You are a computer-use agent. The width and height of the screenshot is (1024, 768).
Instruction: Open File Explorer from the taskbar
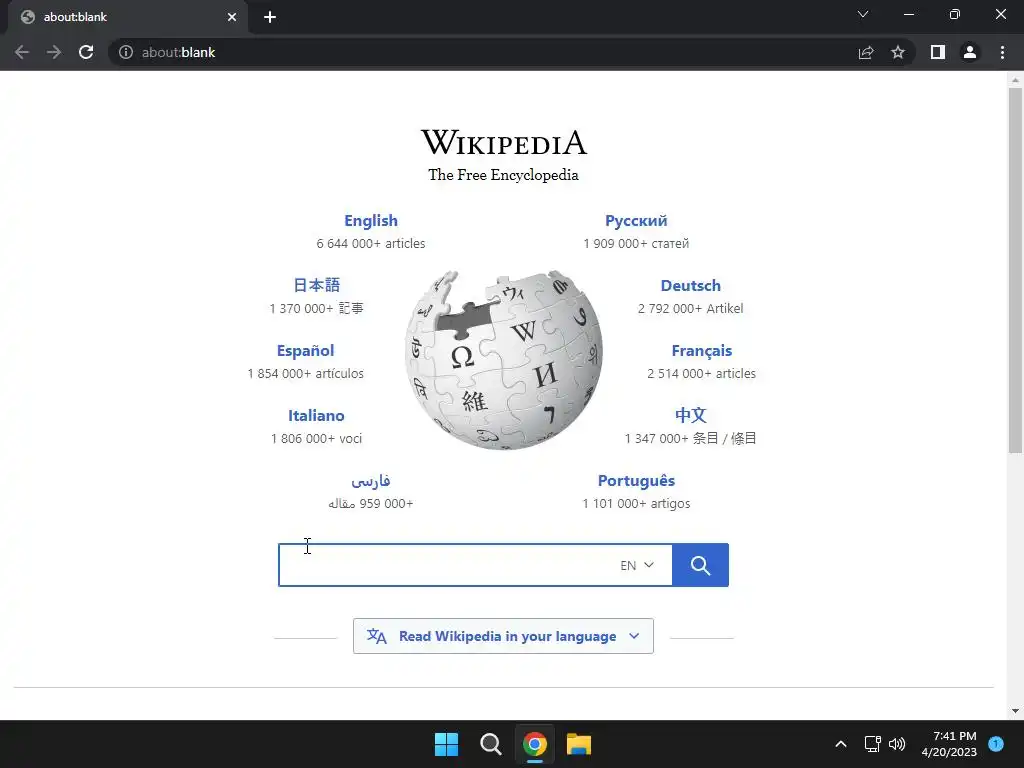579,744
